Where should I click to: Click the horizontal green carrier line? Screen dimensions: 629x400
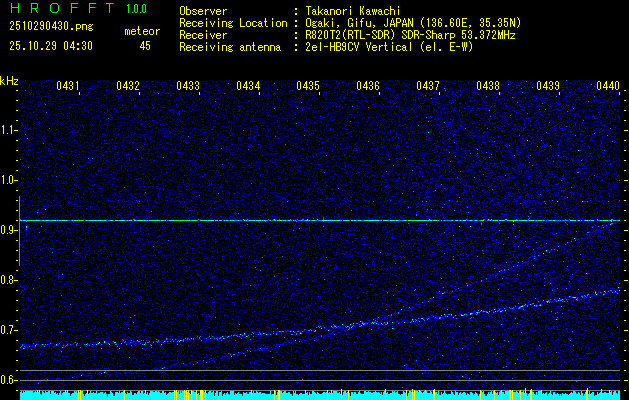tap(320, 220)
